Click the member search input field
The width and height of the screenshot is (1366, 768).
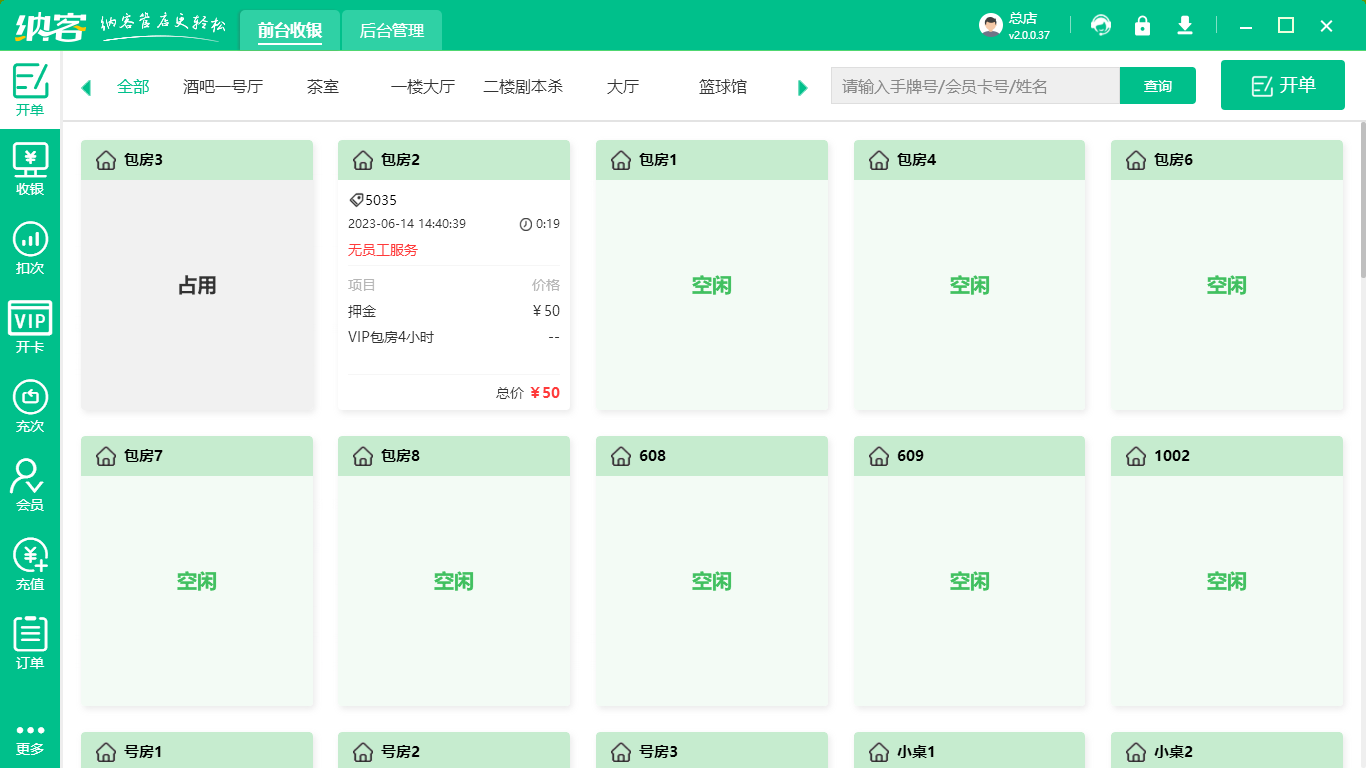[x=975, y=86]
